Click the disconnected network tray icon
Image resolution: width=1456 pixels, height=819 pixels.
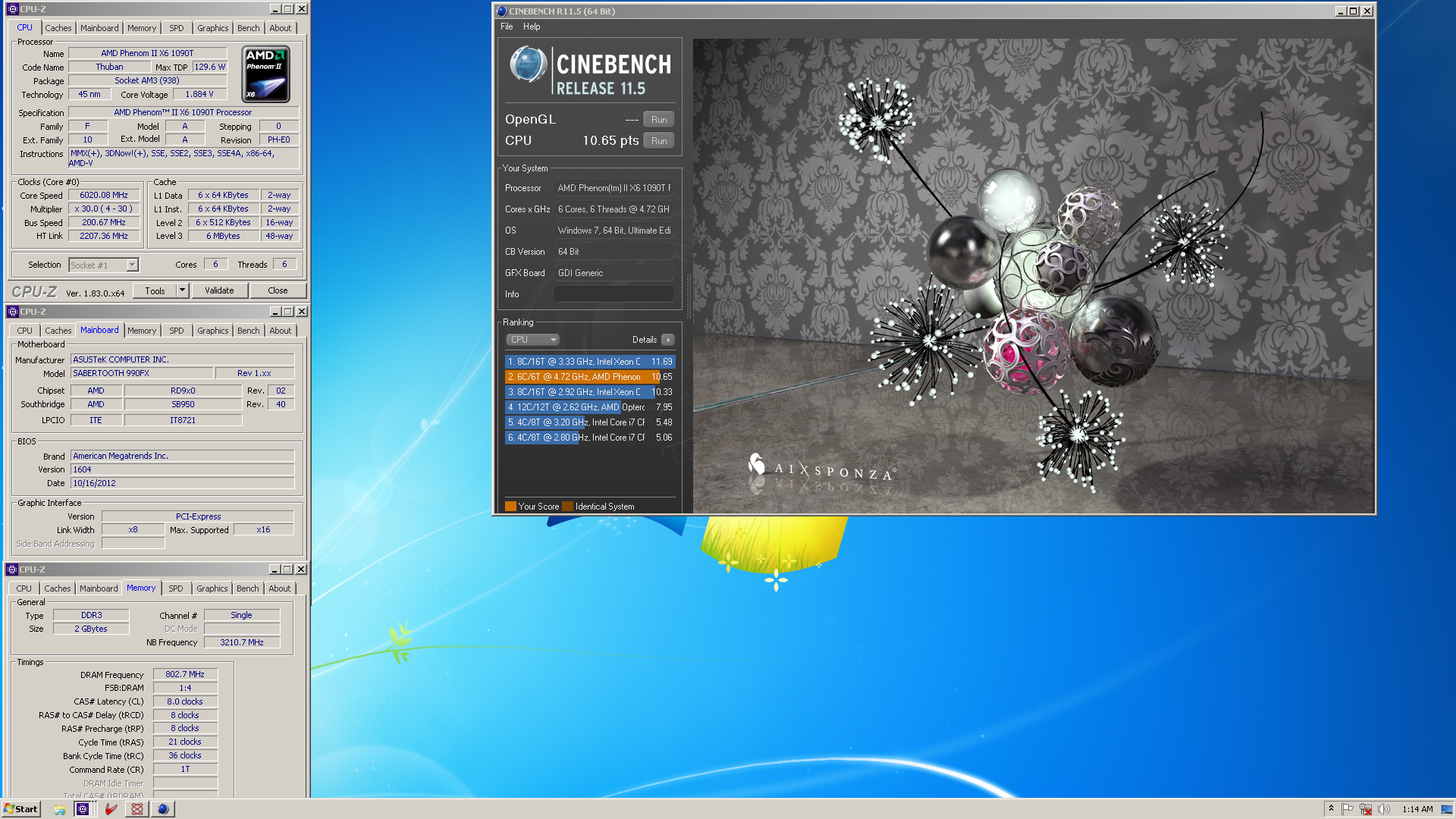point(1366,809)
